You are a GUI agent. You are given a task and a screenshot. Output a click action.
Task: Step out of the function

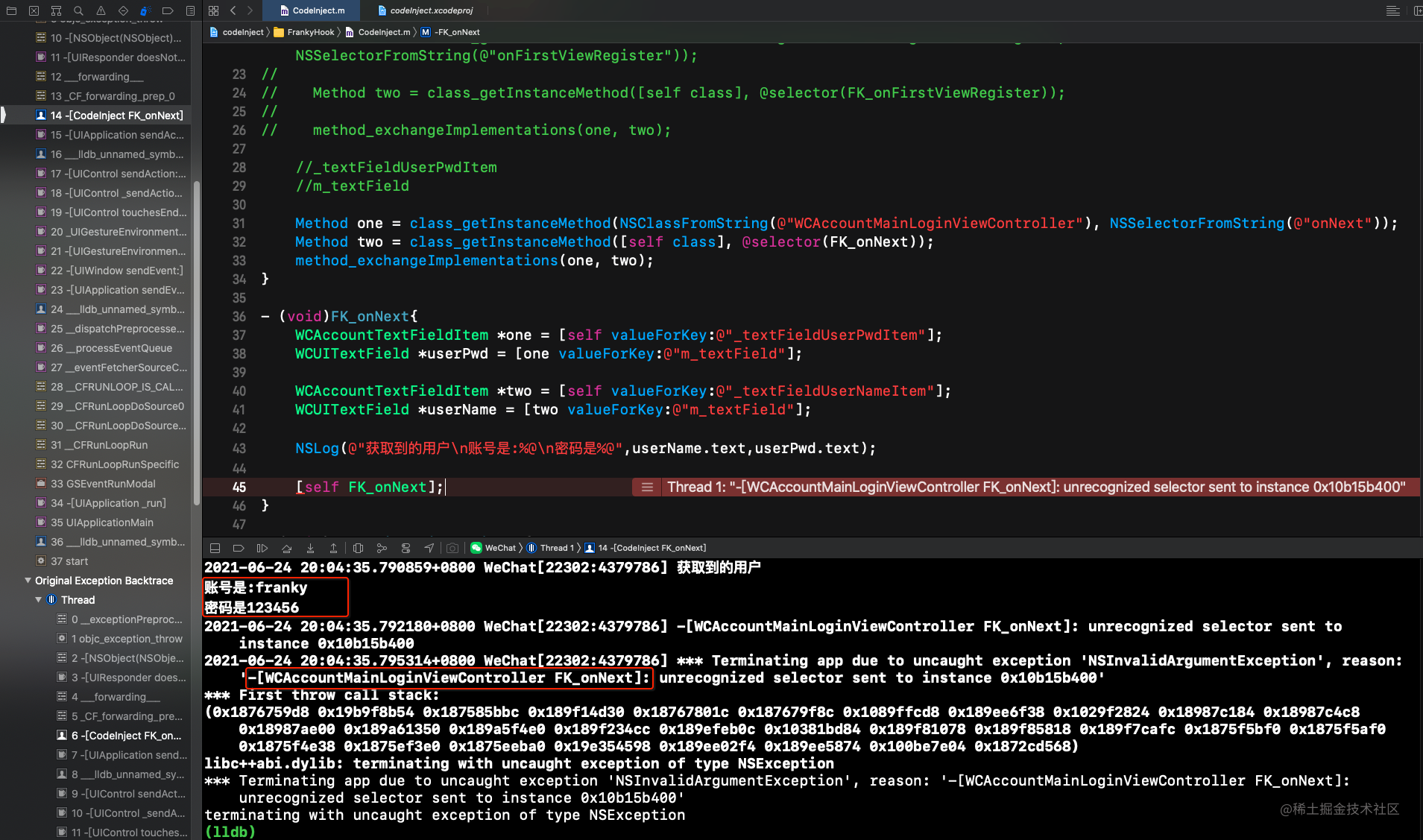pyautogui.click(x=333, y=548)
